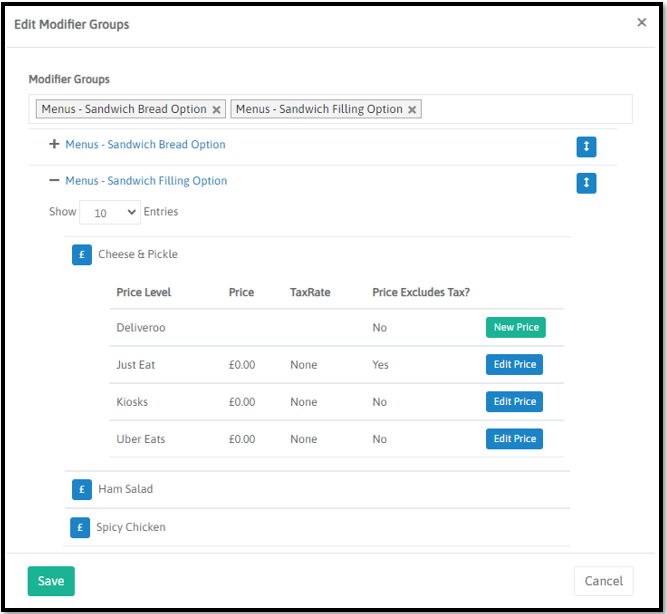This screenshot has width=667, height=614.
Task: Cancel editing modifier groups
Action: point(603,581)
